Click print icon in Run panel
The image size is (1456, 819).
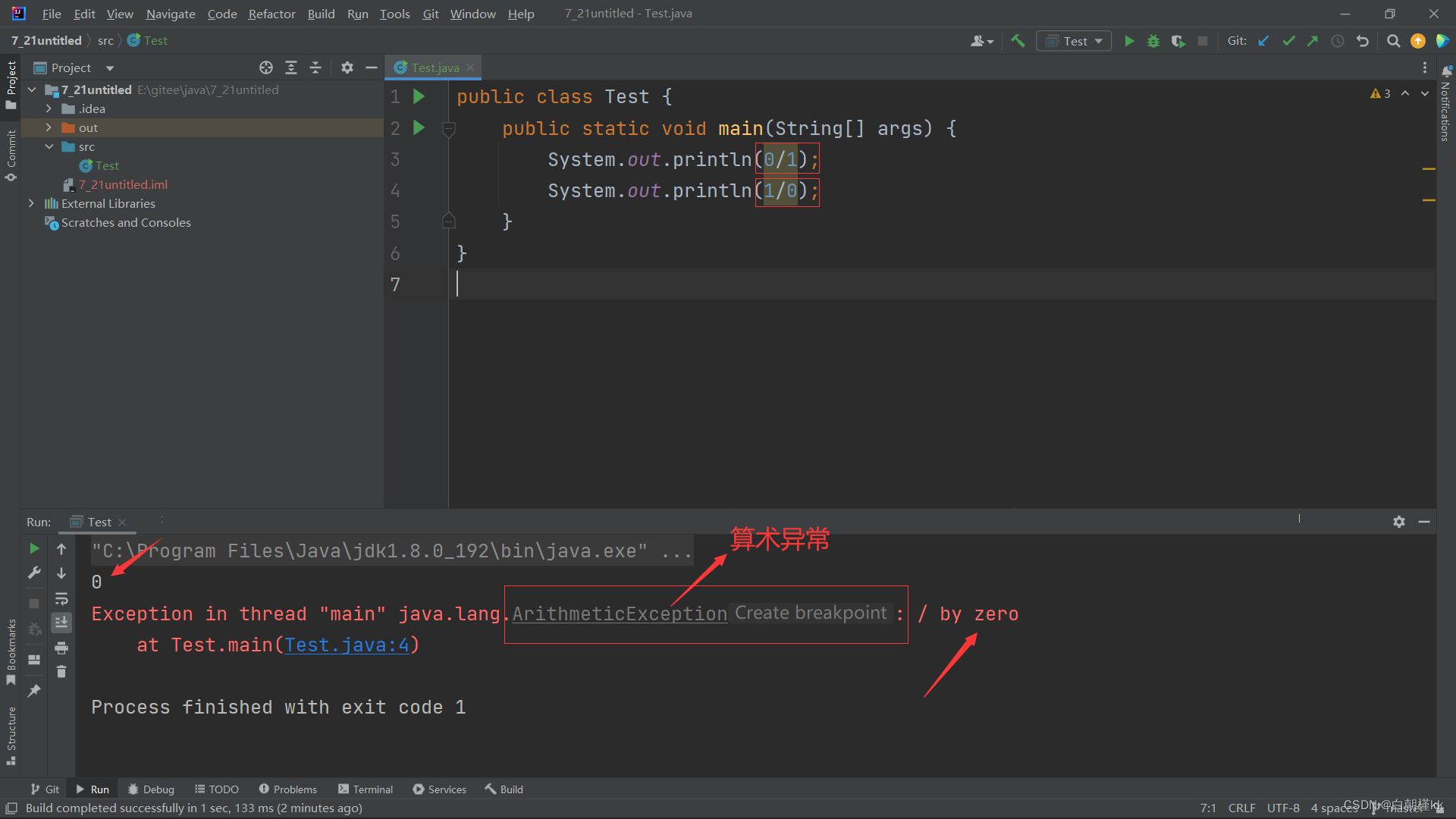pyautogui.click(x=61, y=648)
